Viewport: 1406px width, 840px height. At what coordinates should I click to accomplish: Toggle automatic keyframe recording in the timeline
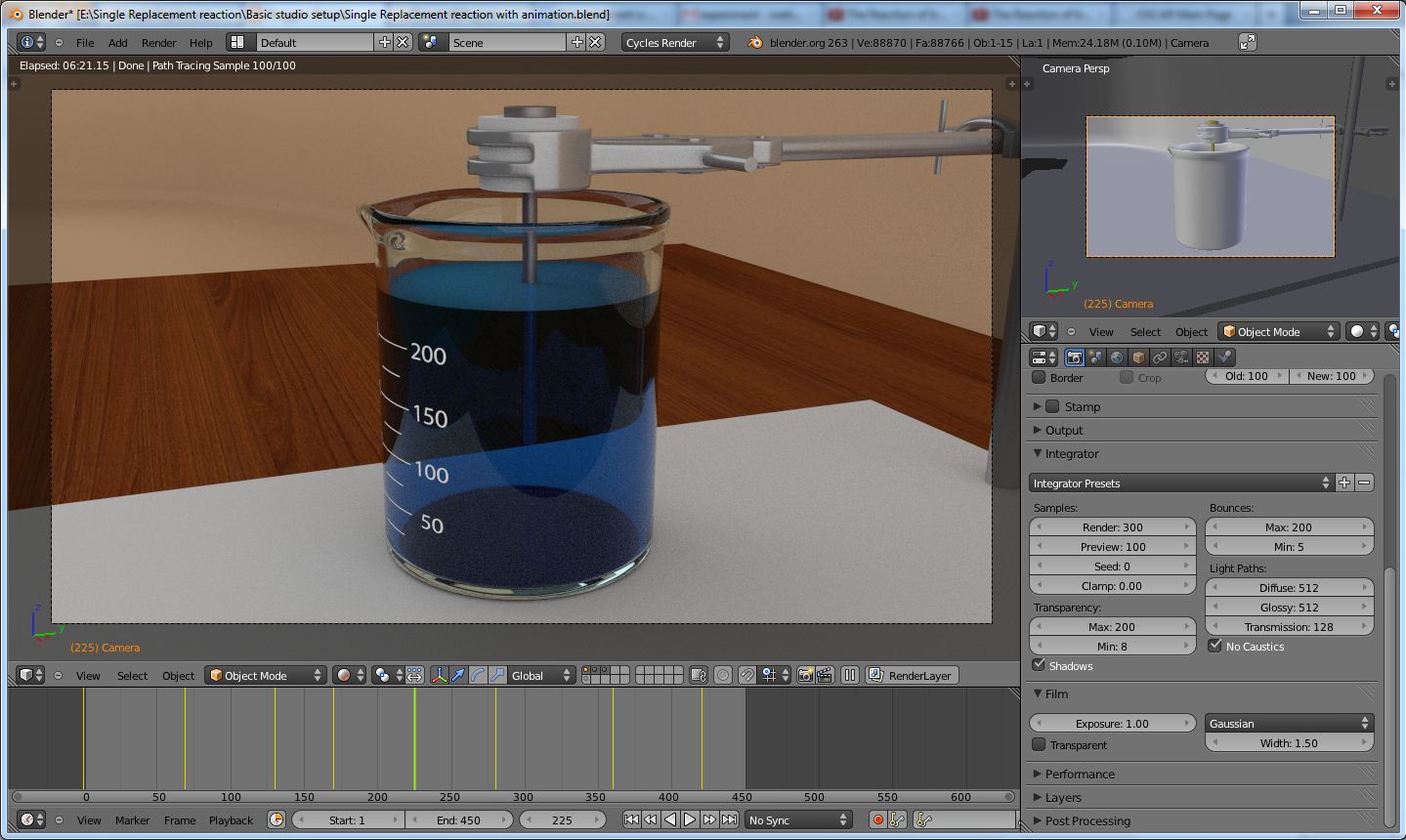877,819
